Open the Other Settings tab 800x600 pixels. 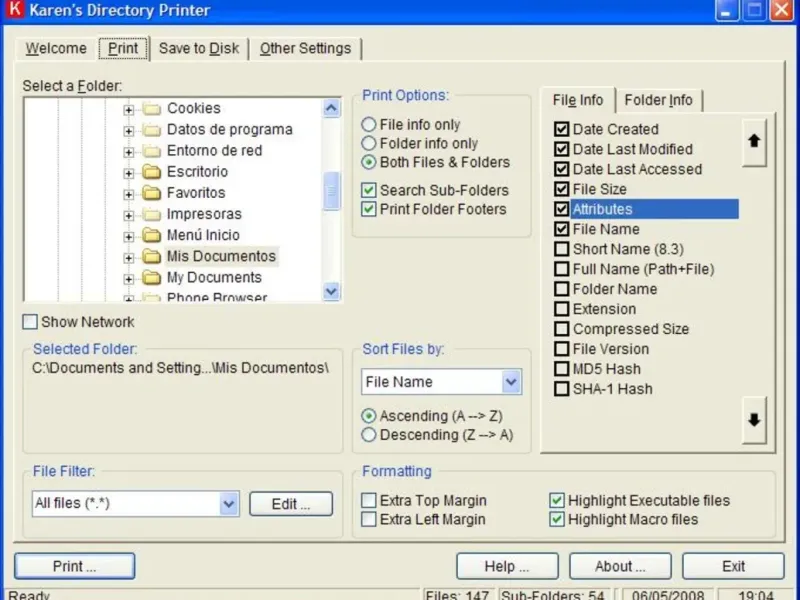(306, 48)
